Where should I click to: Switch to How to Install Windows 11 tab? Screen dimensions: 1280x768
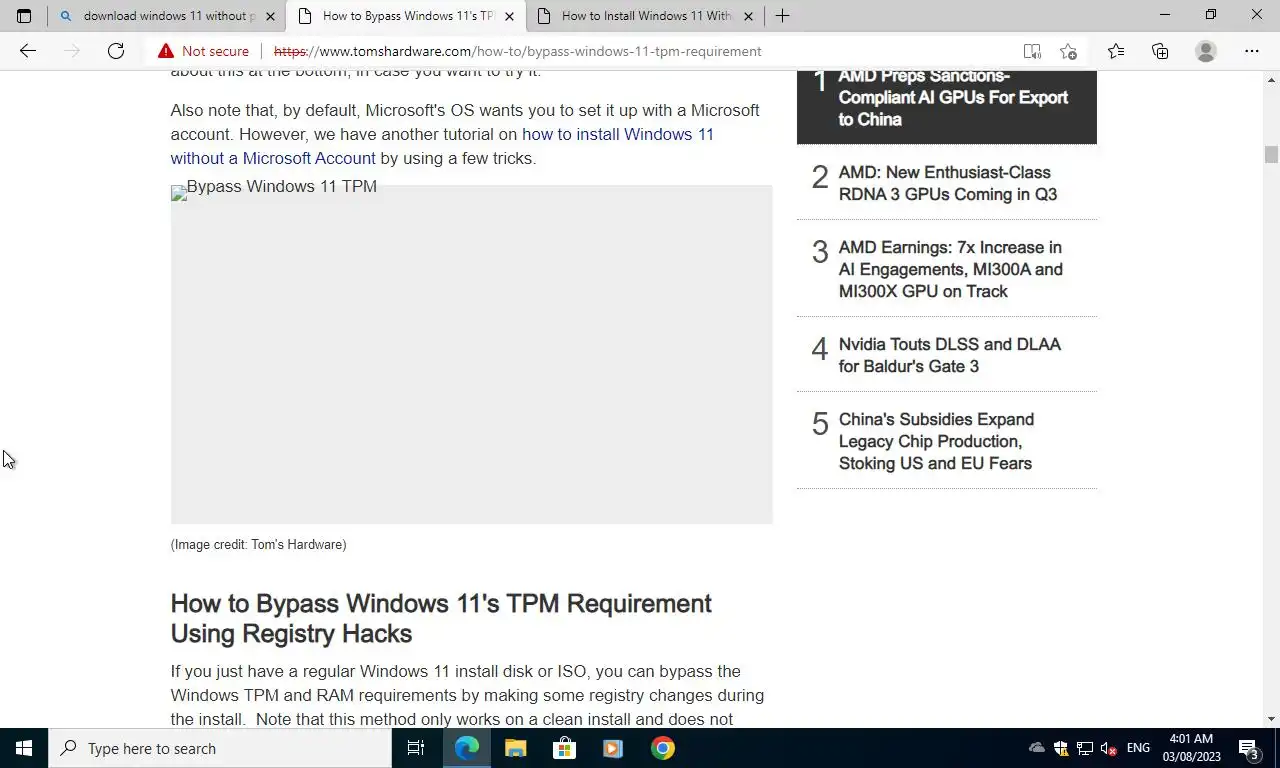pyautogui.click(x=644, y=16)
